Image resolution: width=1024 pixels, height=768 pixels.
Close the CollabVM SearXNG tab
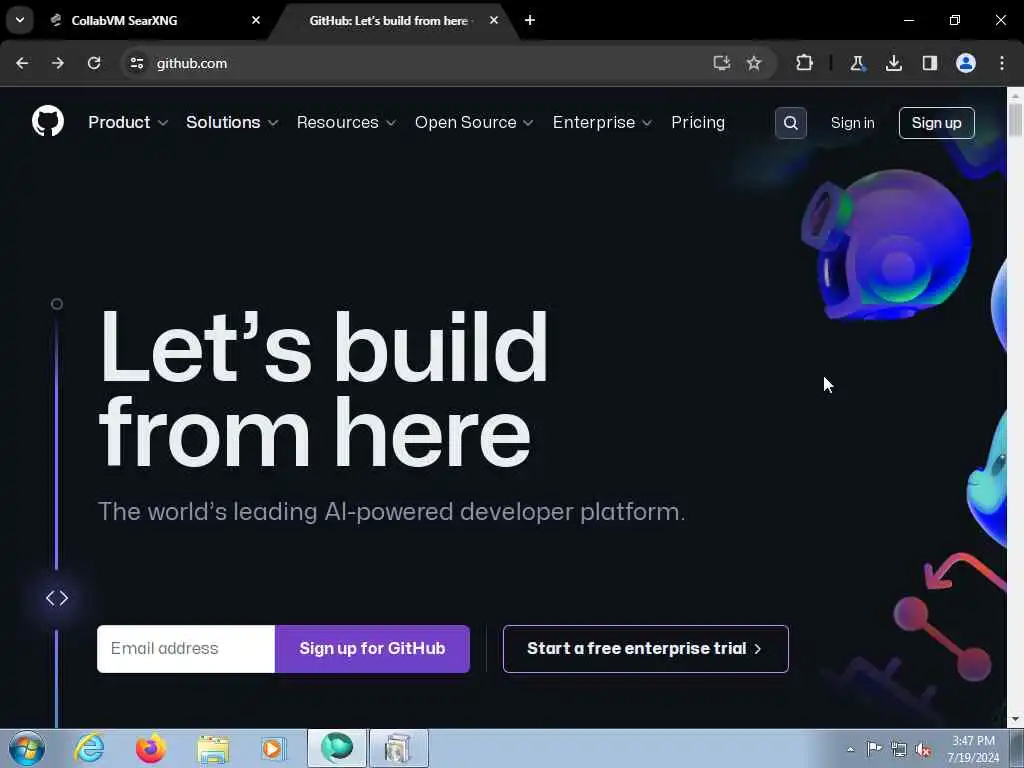[256, 20]
